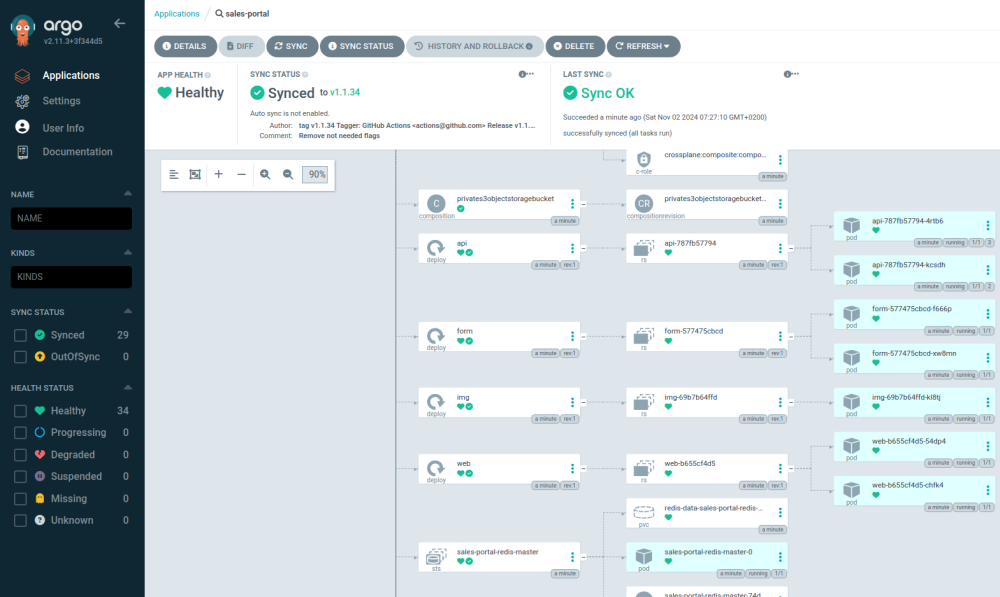Open the web-b655cf4d5-chfk4 pod menu

pyautogui.click(x=987, y=490)
